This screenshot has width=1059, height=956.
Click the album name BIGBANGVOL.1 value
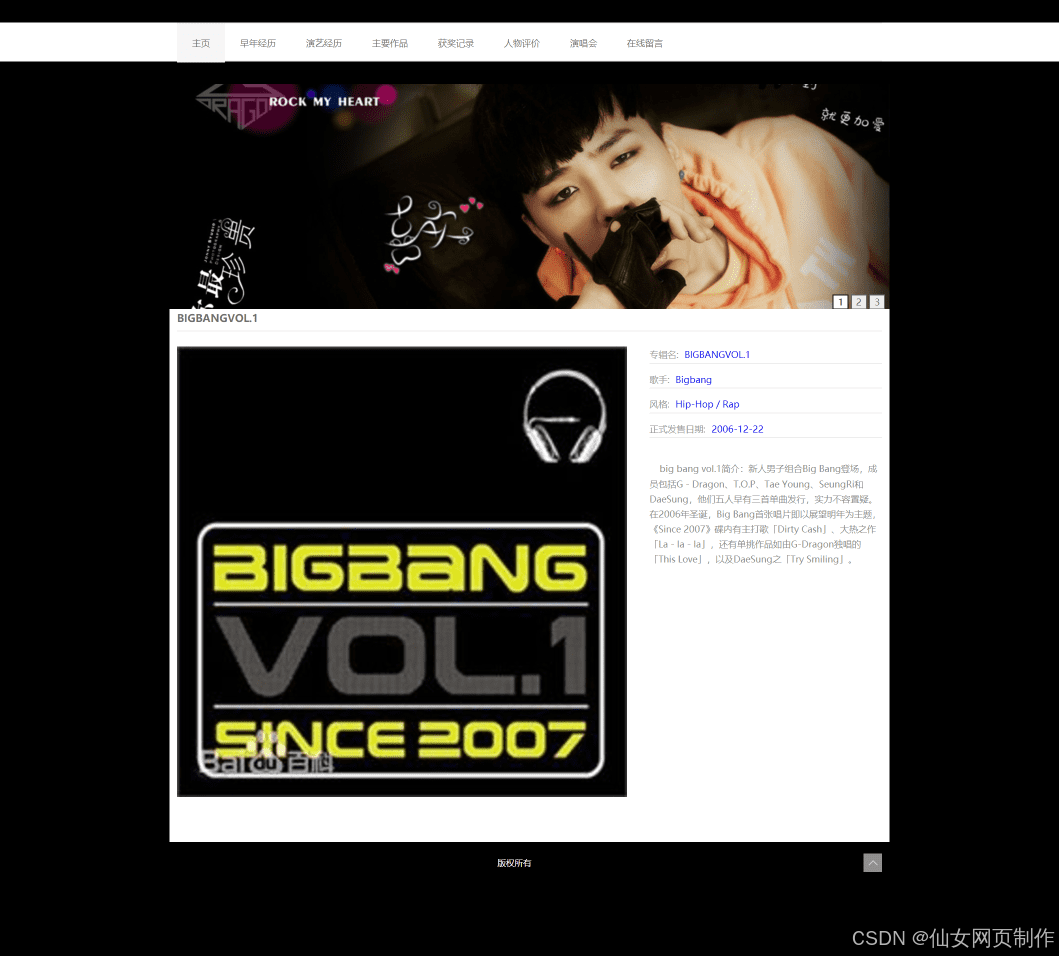click(x=717, y=355)
